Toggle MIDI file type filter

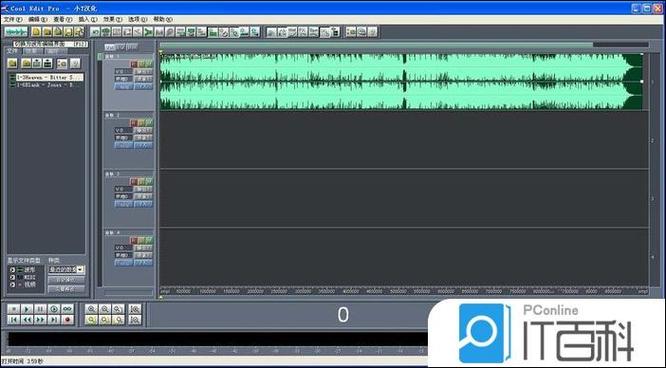(12, 277)
